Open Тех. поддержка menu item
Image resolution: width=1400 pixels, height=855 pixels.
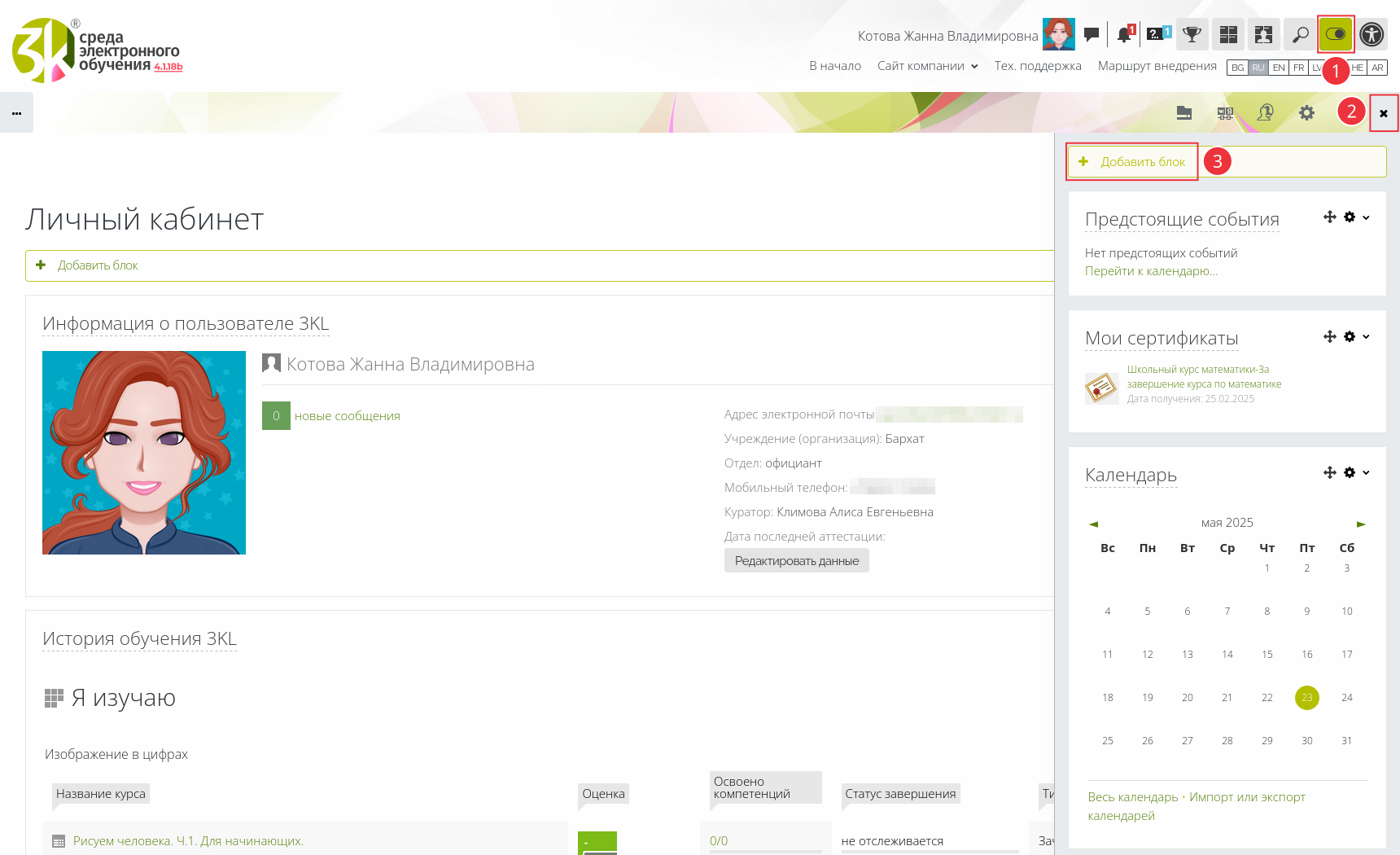click(x=1037, y=66)
